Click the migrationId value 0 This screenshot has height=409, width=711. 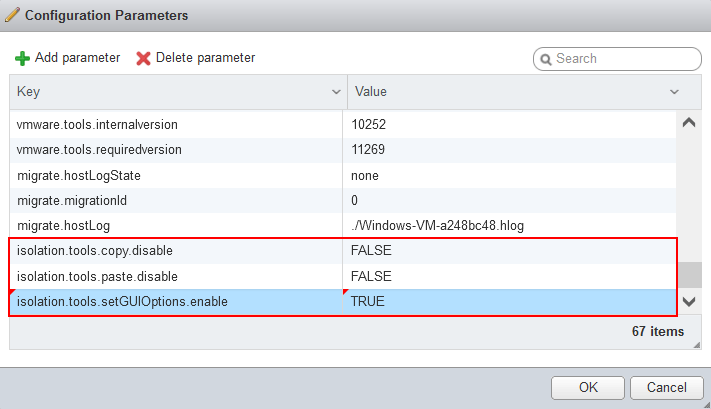pyautogui.click(x=354, y=200)
